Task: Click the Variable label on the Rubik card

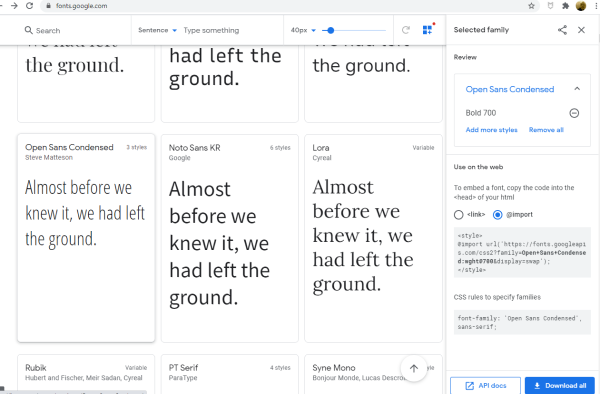Action: (x=136, y=368)
